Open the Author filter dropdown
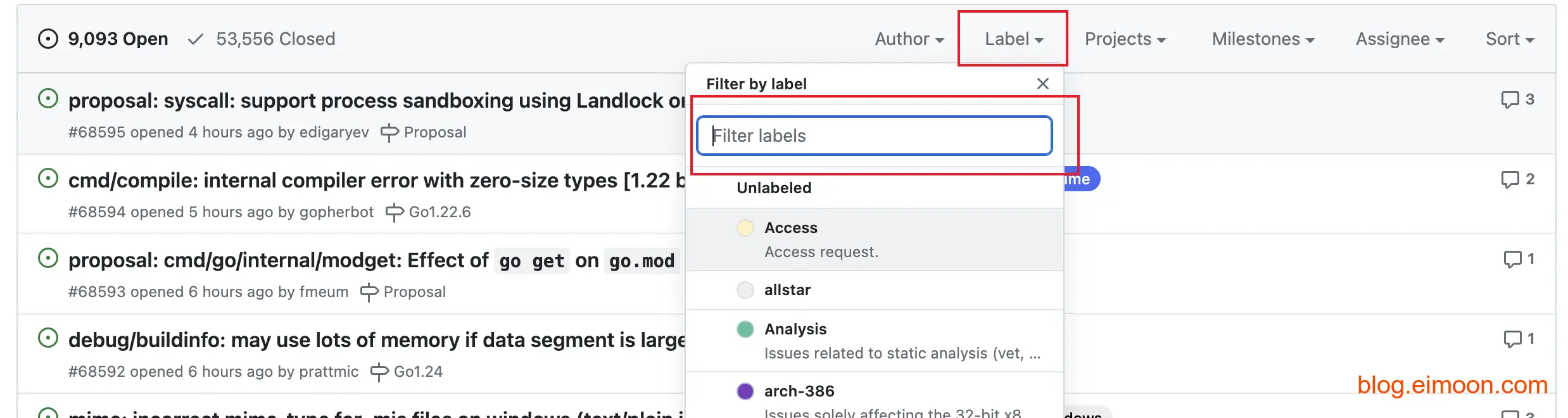Screen dimensions: 1568x418 click(x=909, y=39)
